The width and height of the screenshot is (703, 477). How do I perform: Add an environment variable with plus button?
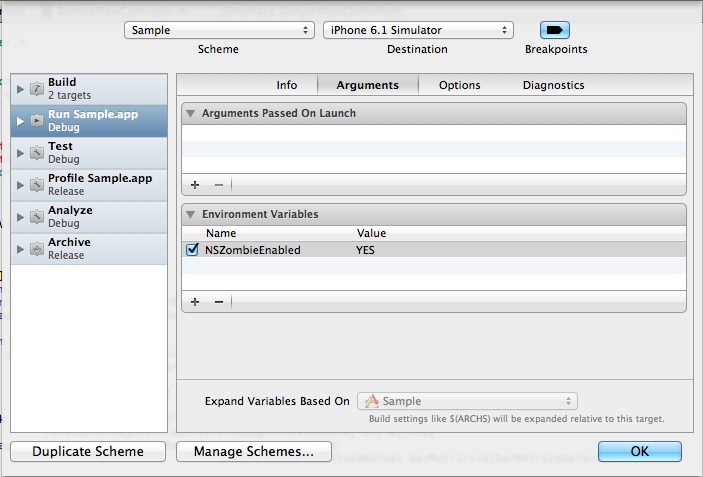tap(195, 302)
